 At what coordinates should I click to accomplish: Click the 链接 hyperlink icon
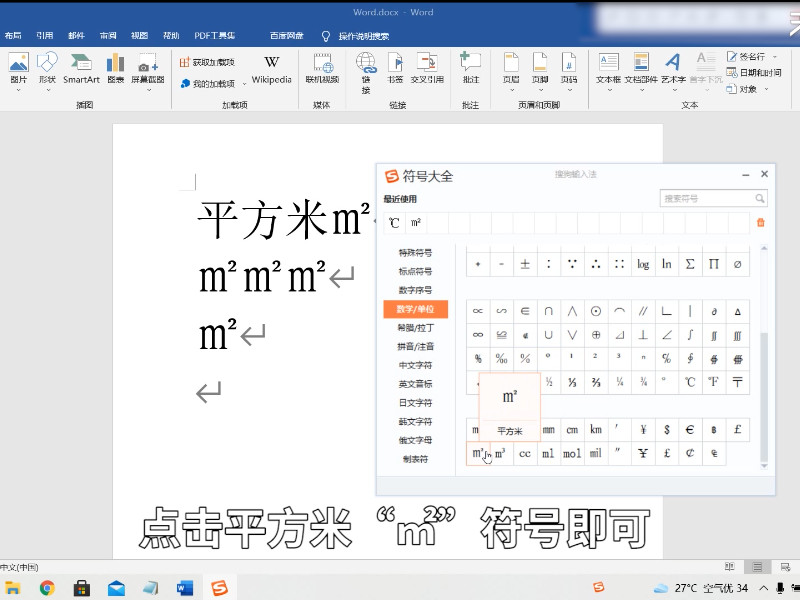click(366, 62)
